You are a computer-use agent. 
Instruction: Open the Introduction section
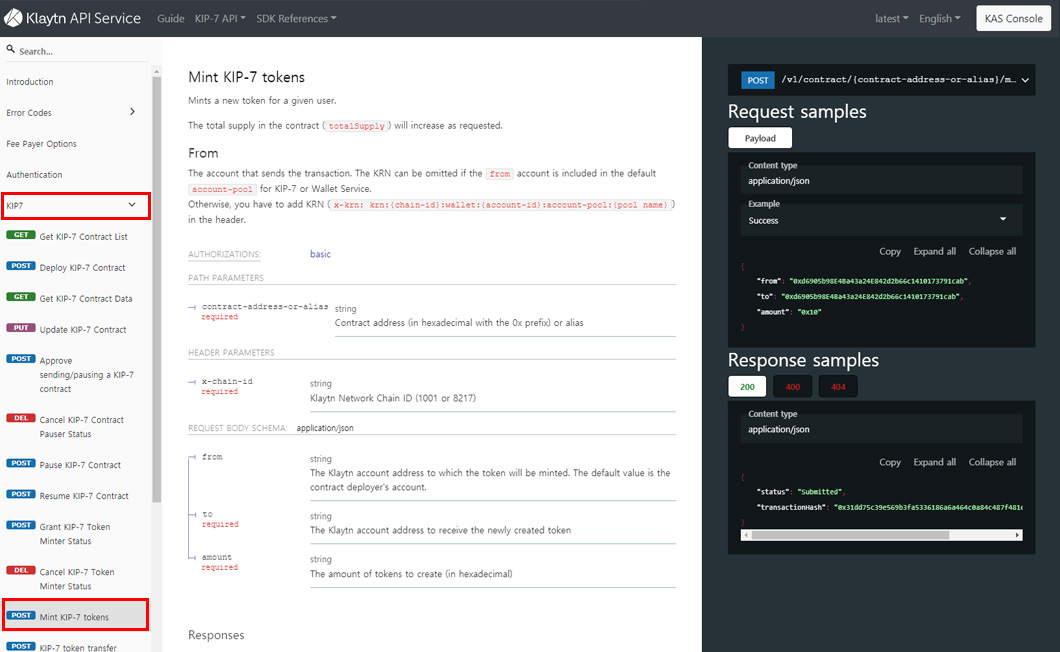point(30,82)
